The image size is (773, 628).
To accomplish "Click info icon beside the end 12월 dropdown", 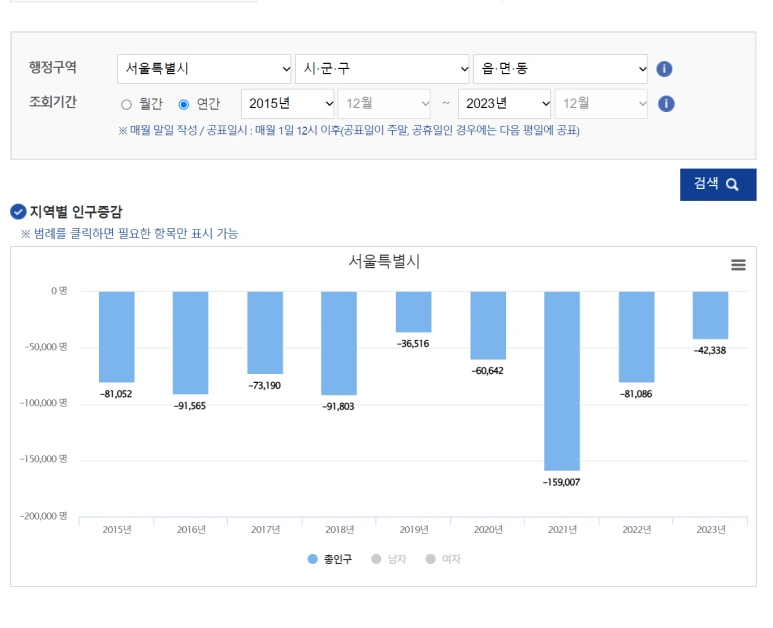I will coord(666,104).
